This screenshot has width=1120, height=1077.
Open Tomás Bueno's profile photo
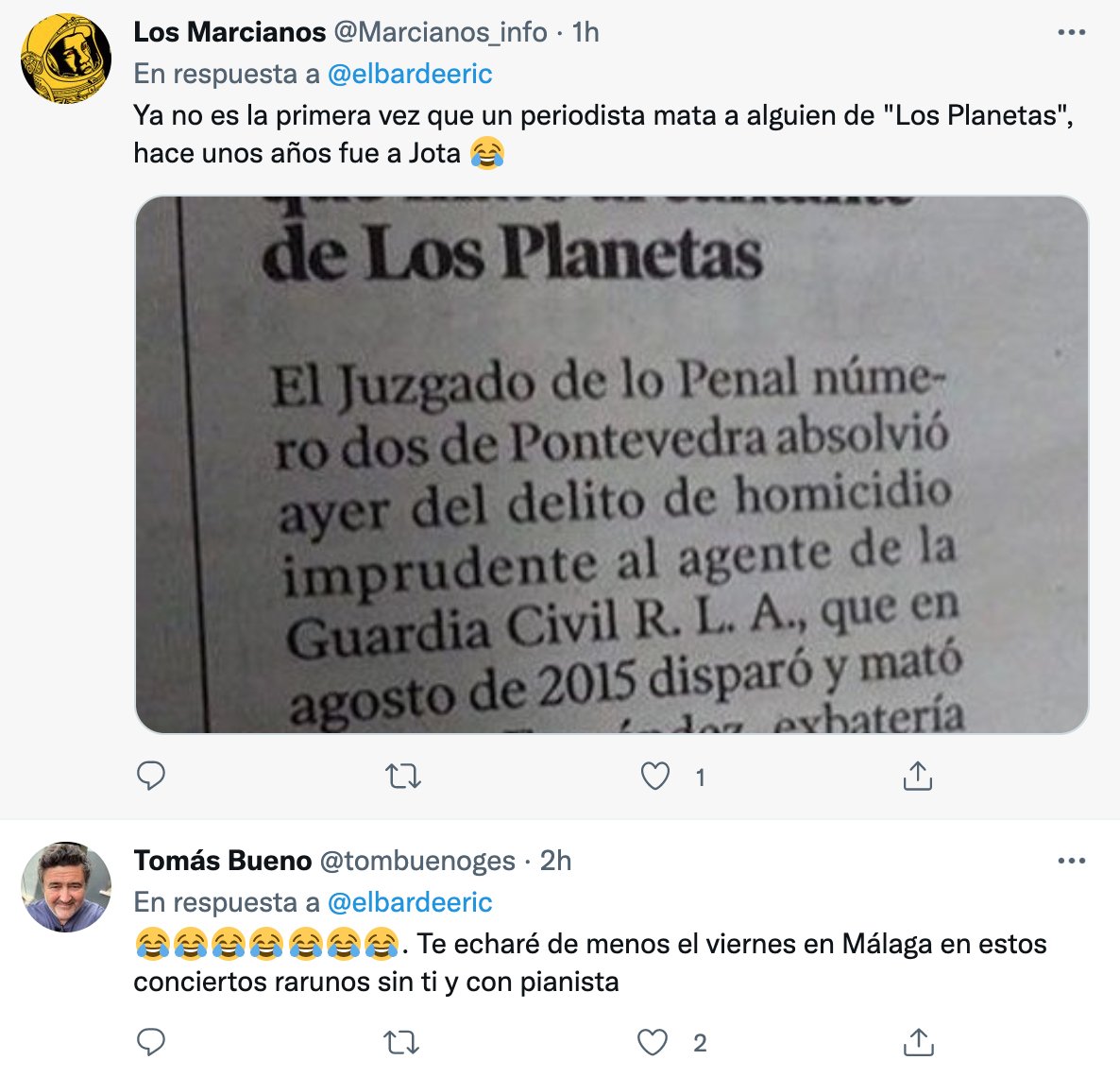66,887
